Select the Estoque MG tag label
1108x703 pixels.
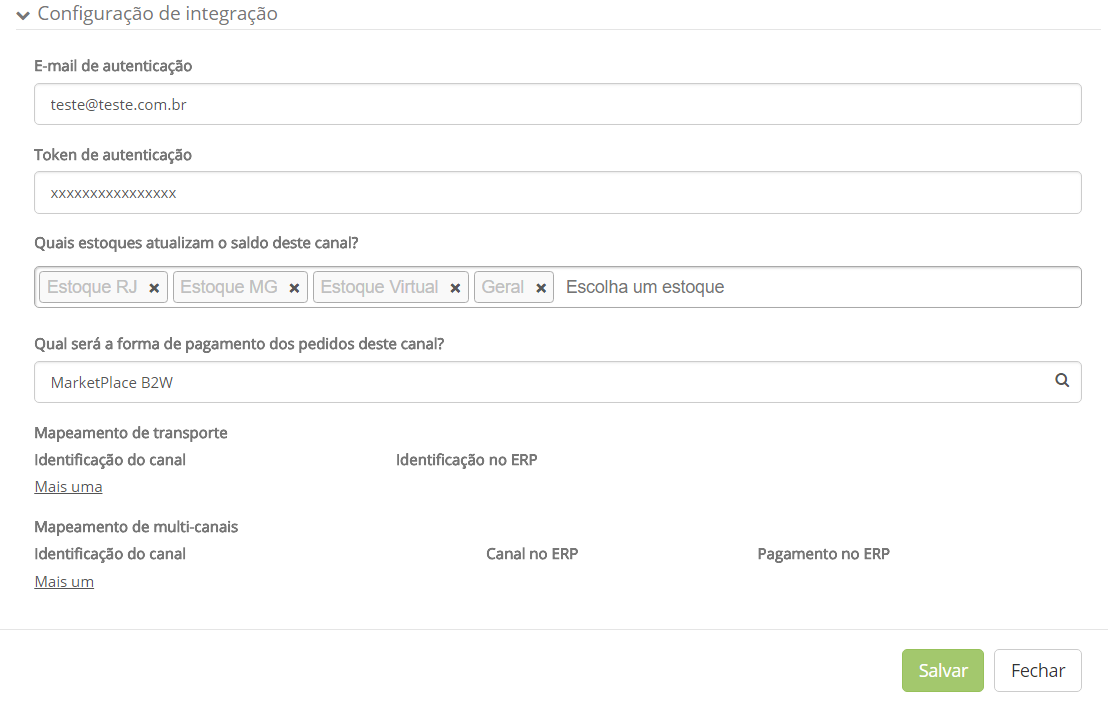pos(228,287)
